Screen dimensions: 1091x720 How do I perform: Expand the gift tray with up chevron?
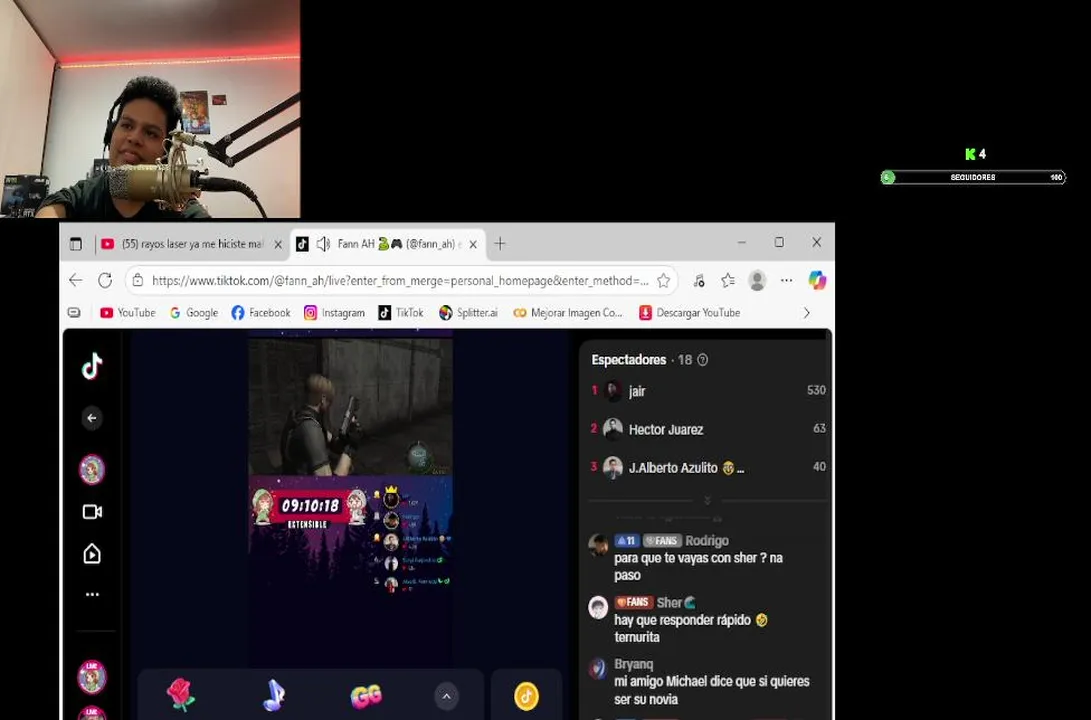pos(447,696)
